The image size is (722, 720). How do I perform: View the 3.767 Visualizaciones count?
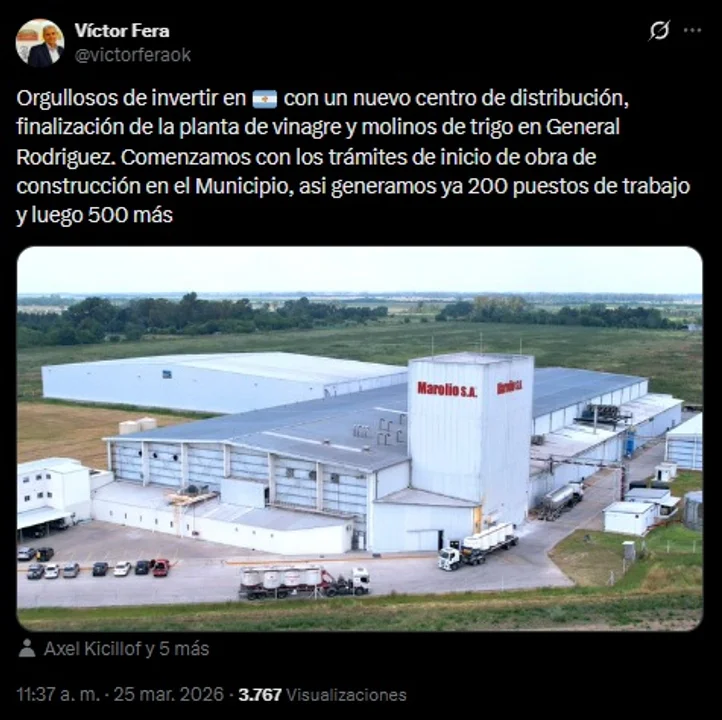322,694
